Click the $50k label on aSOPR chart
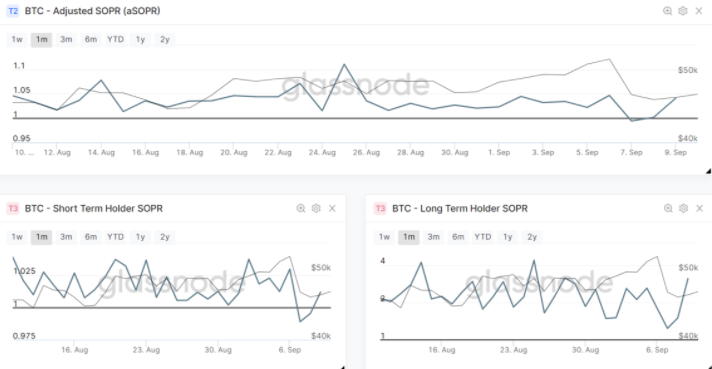 point(687,70)
